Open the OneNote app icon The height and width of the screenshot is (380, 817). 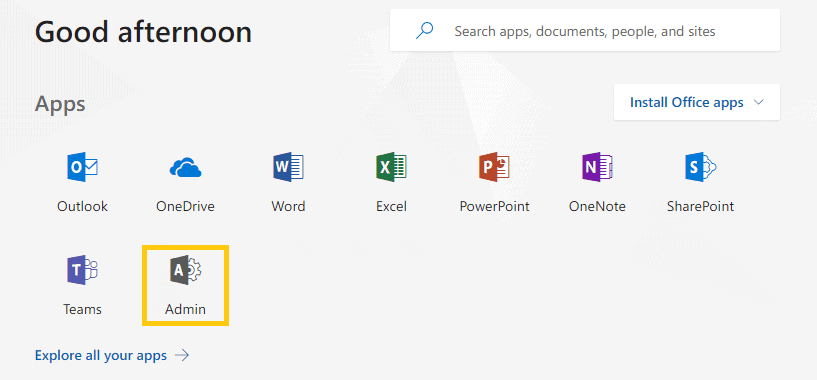597,167
